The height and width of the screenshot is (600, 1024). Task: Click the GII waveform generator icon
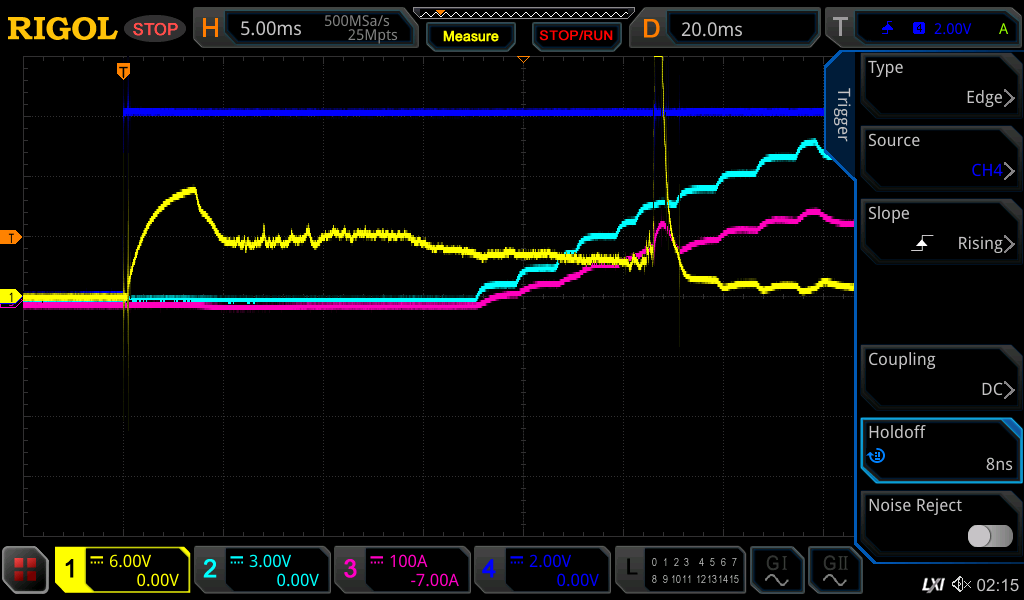pyautogui.click(x=834, y=570)
